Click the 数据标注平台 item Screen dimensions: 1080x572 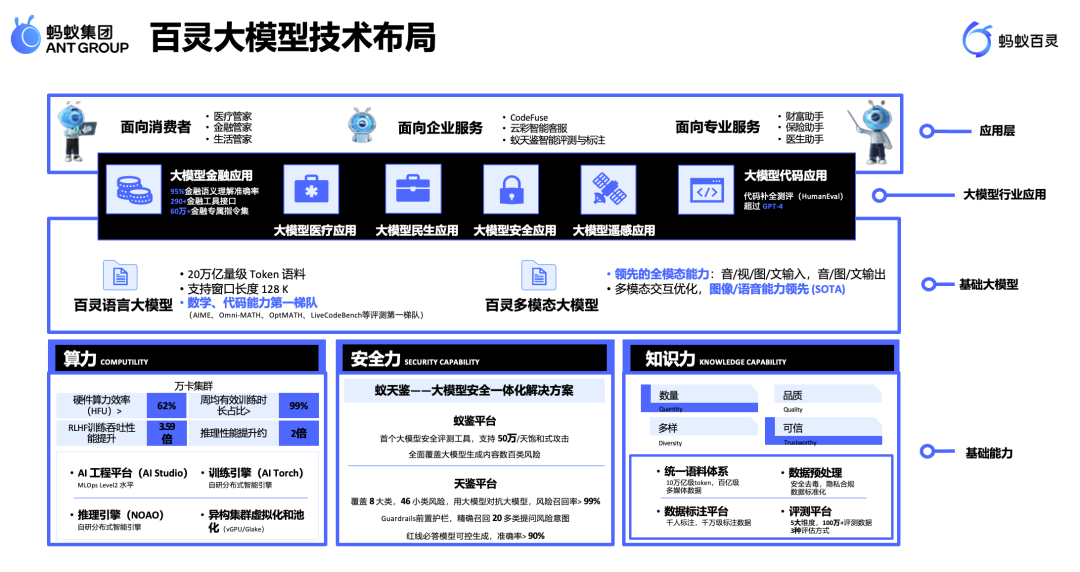[703, 515]
